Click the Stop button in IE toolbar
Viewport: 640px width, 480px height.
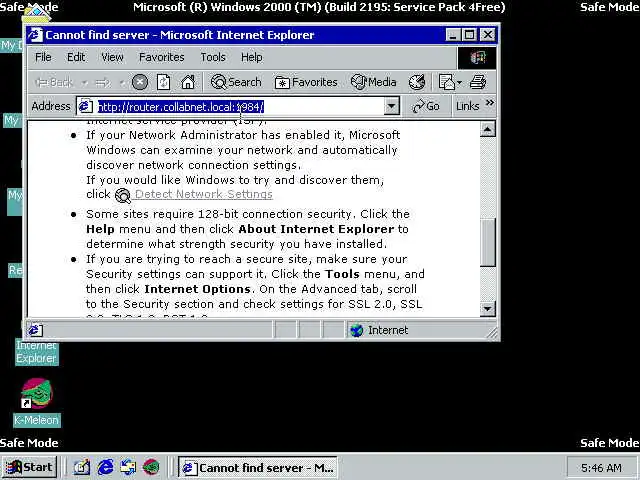click(x=140, y=82)
